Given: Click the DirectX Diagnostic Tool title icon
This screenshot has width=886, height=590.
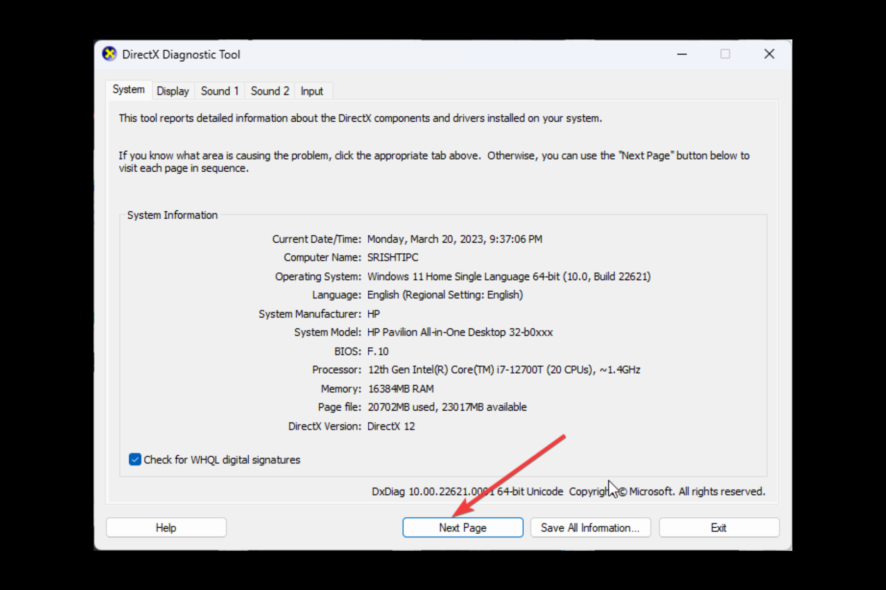Looking at the screenshot, I should coord(110,54).
